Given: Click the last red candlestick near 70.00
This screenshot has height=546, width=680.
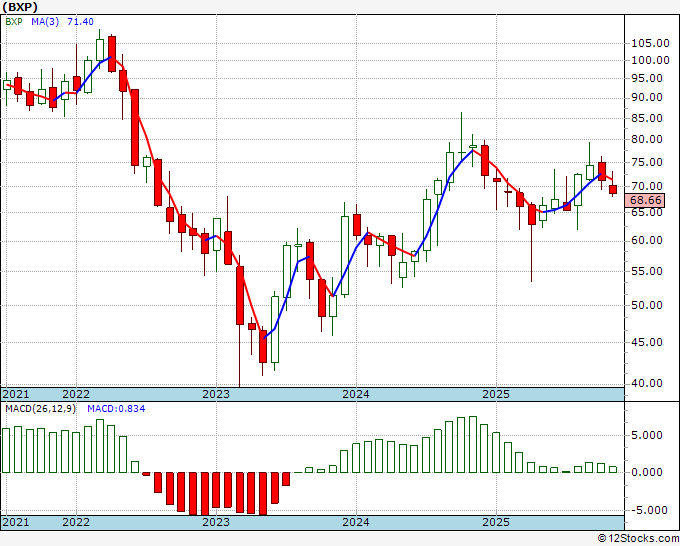Looking at the screenshot, I should pos(613,190).
